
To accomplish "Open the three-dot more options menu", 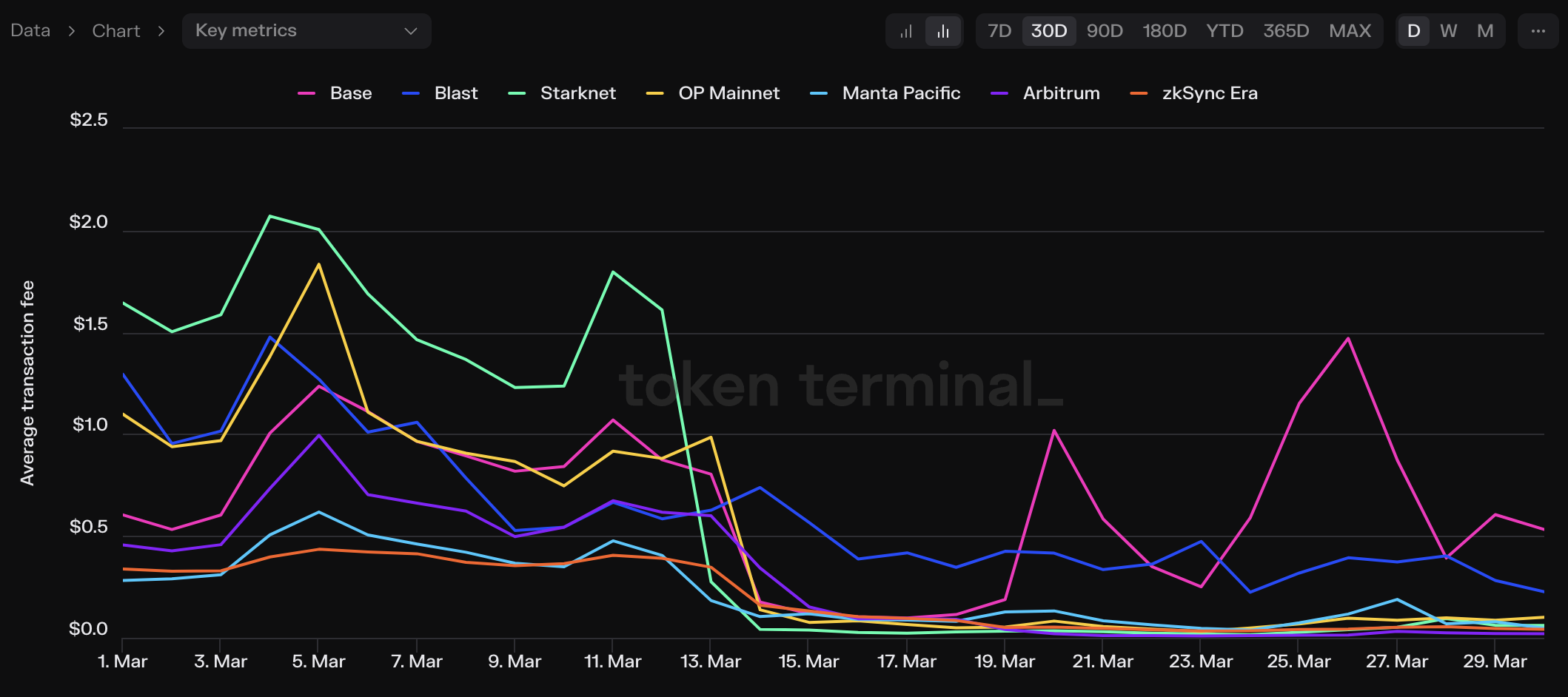I will [1538, 31].
